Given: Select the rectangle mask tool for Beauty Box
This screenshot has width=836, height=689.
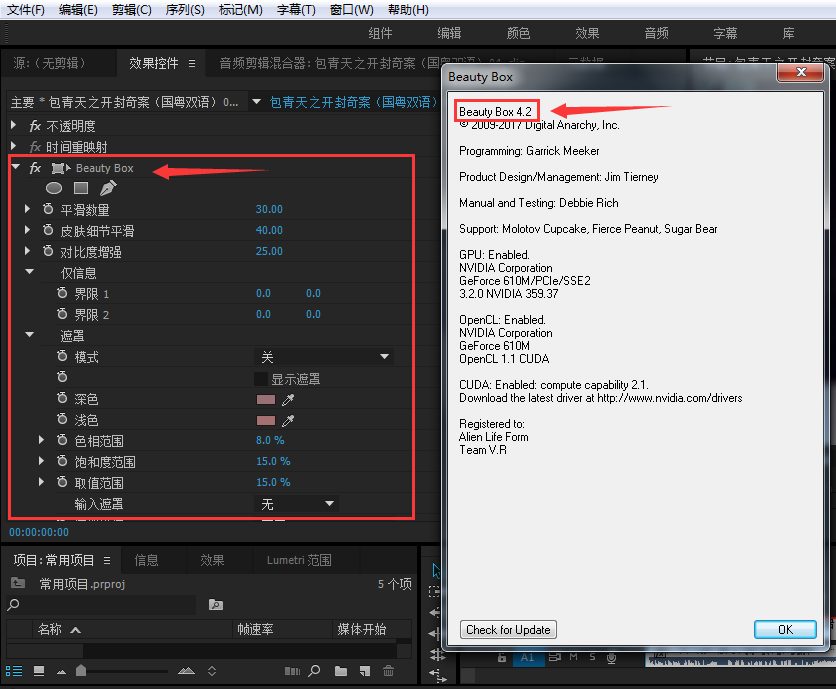Looking at the screenshot, I should coord(82,188).
